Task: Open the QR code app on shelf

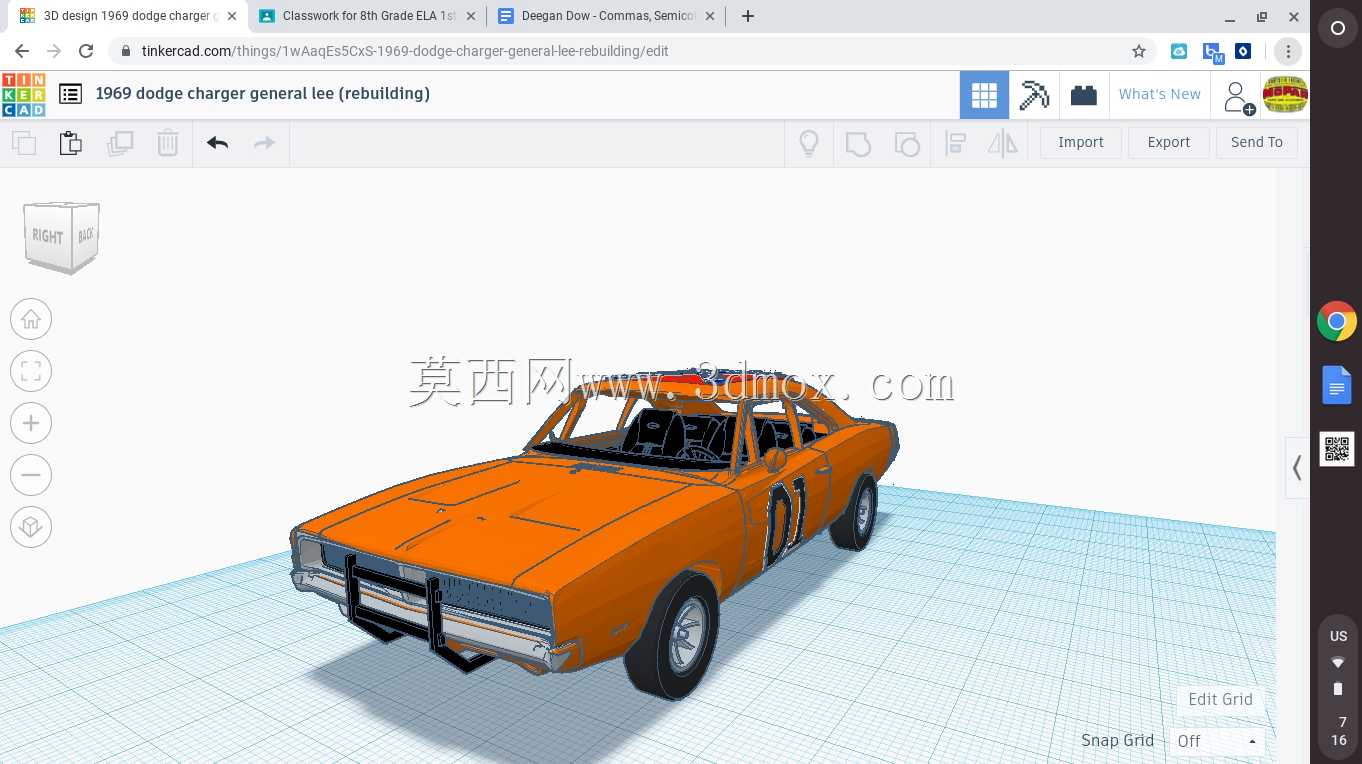Action: [x=1337, y=449]
